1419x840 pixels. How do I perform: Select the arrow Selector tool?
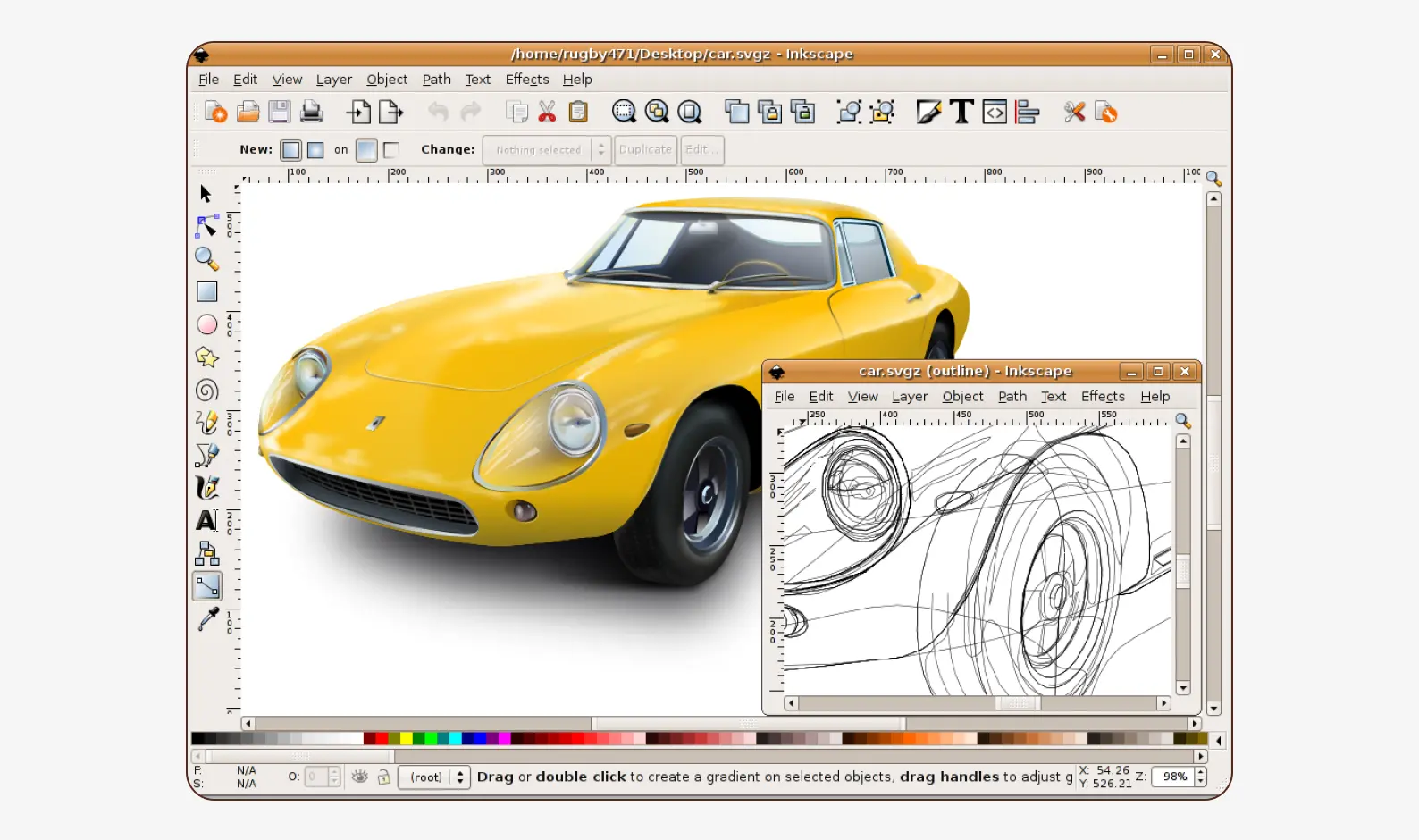(x=206, y=194)
